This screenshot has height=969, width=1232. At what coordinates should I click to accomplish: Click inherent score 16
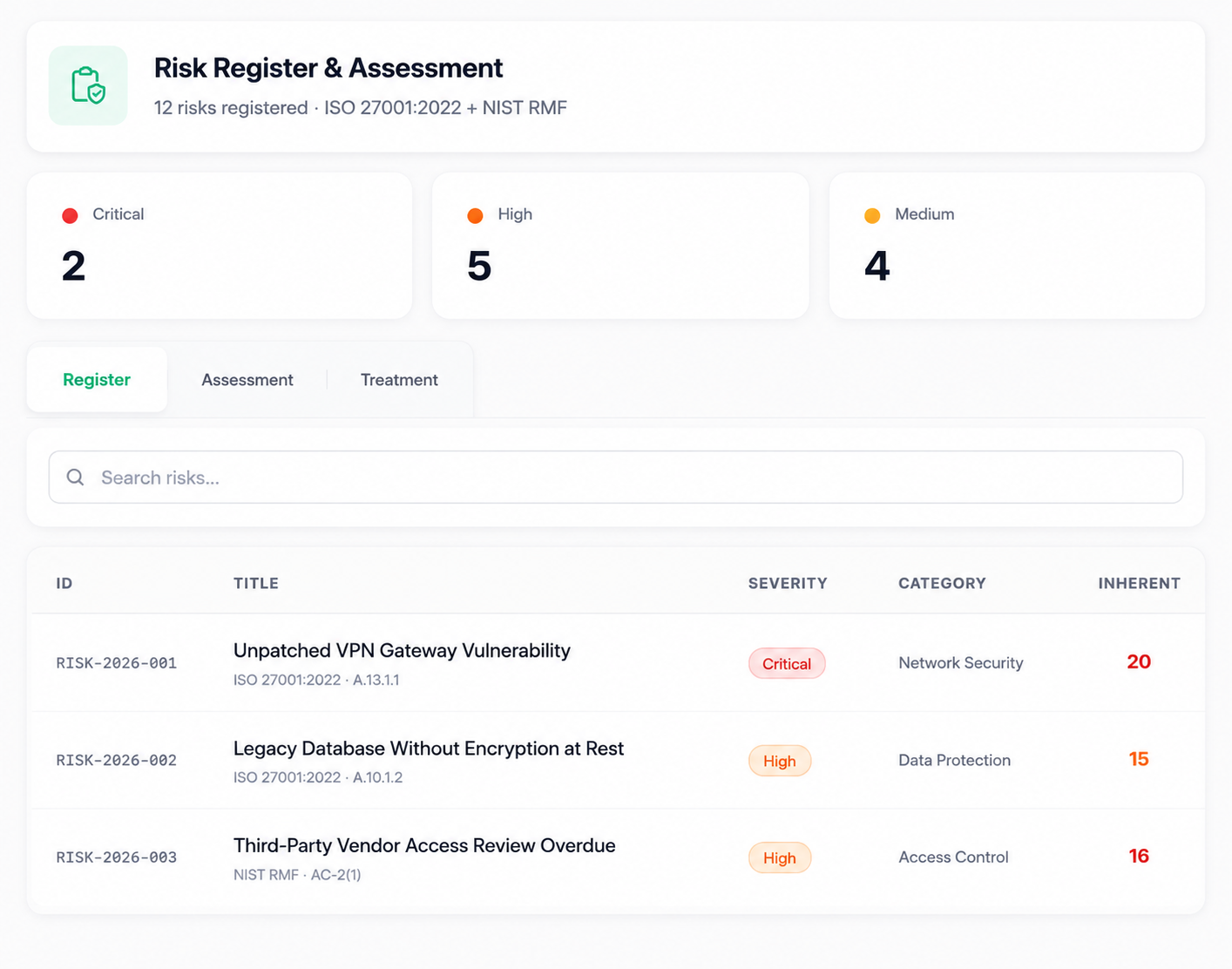click(x=1139, y=857)
